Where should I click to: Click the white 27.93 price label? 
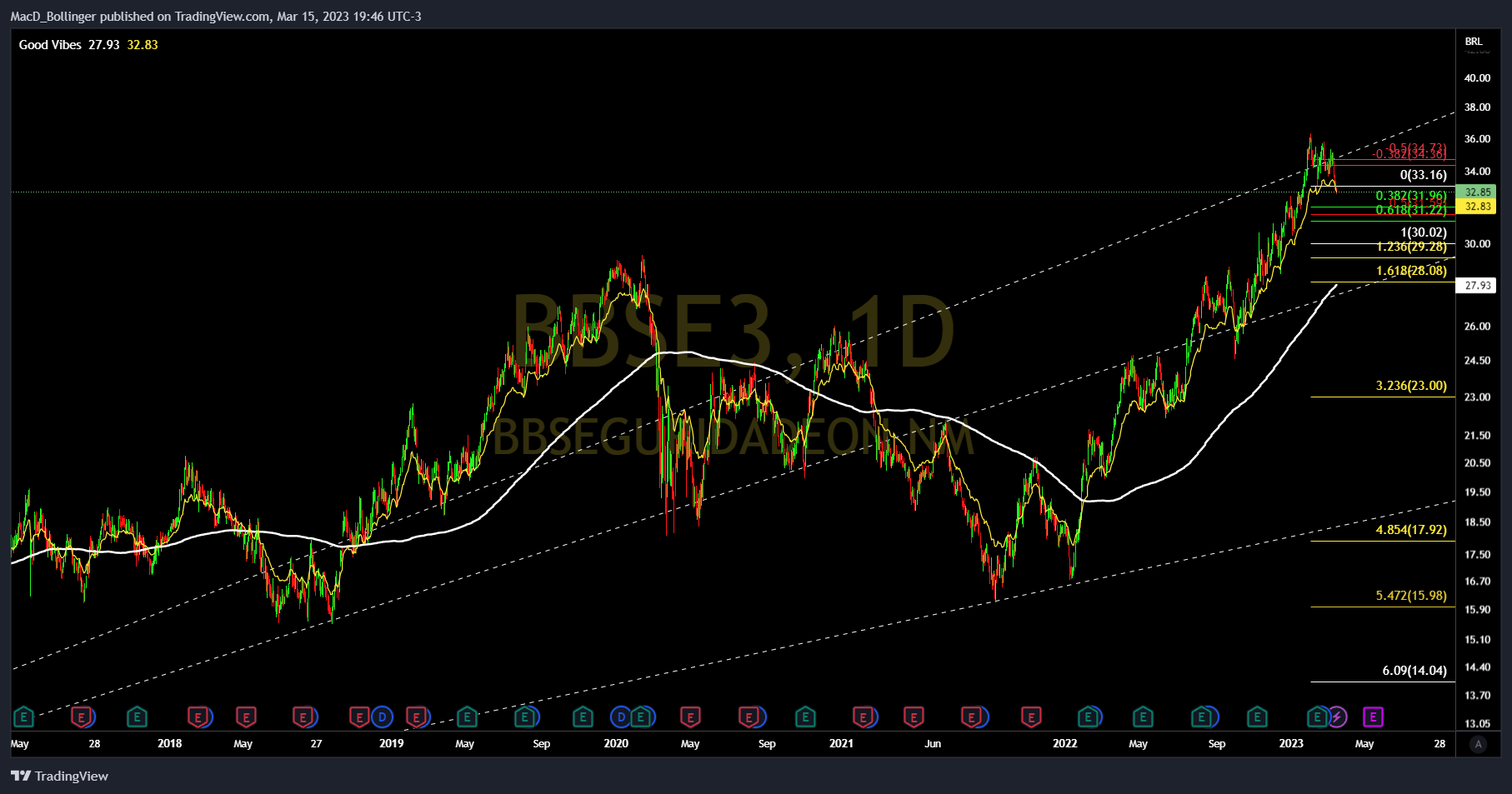click(x=1478, y=286)
